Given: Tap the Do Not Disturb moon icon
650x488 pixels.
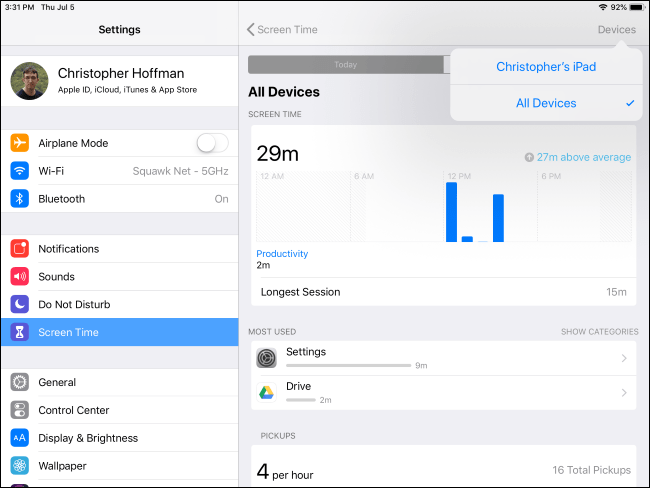Looking at the screenshot, I should coord(20,304).
